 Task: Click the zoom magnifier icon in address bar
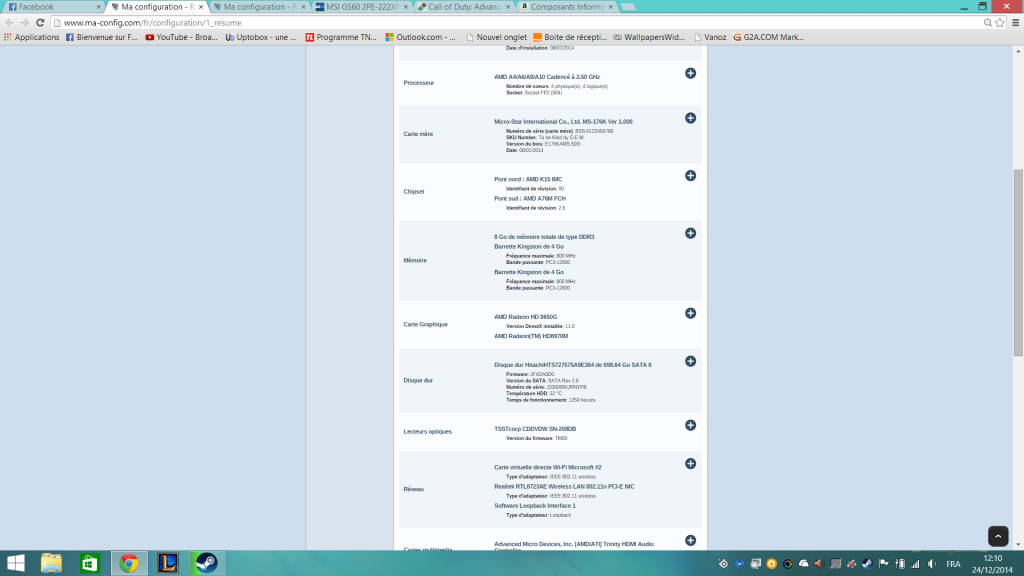click(x=987, y=22)
